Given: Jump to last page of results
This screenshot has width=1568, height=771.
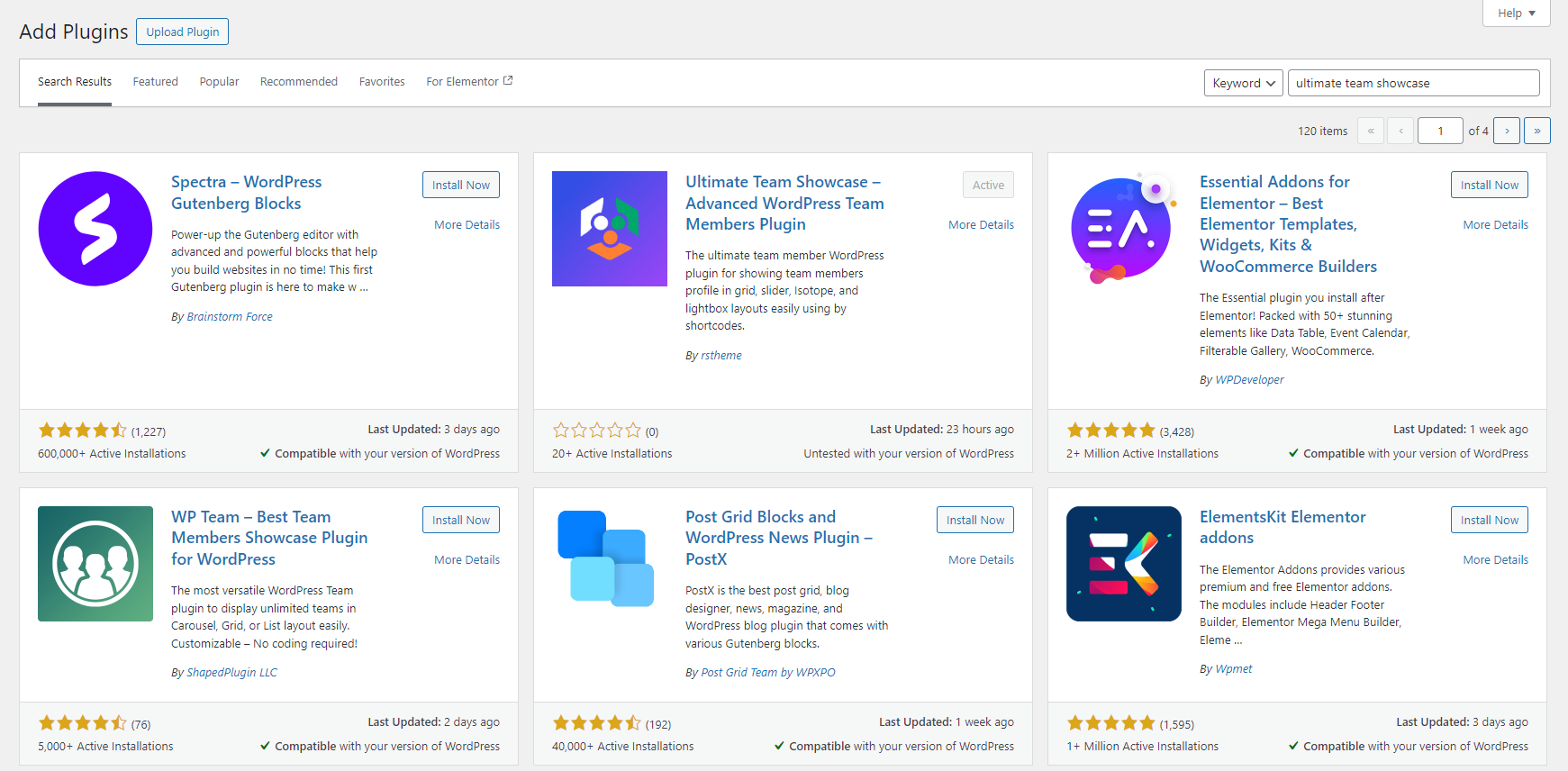Looking at the screenshot, I should coord(1537,131).
